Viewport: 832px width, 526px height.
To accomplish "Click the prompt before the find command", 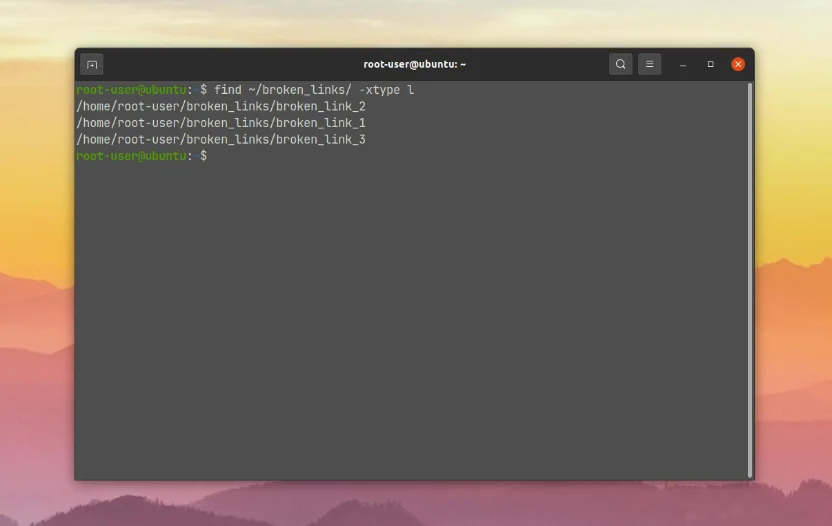I will click(142, 90).
